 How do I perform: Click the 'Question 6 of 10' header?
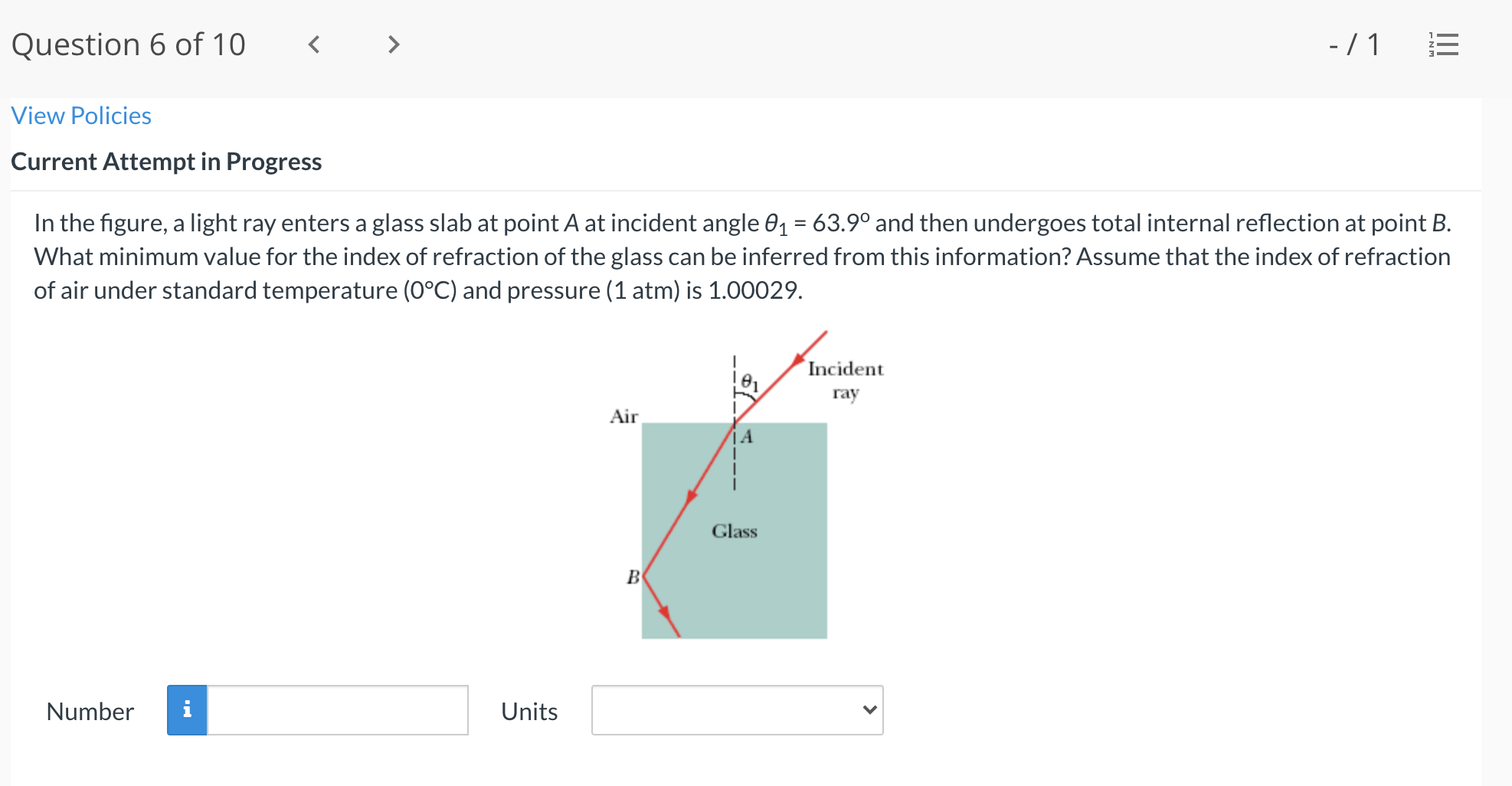(128, 44)
